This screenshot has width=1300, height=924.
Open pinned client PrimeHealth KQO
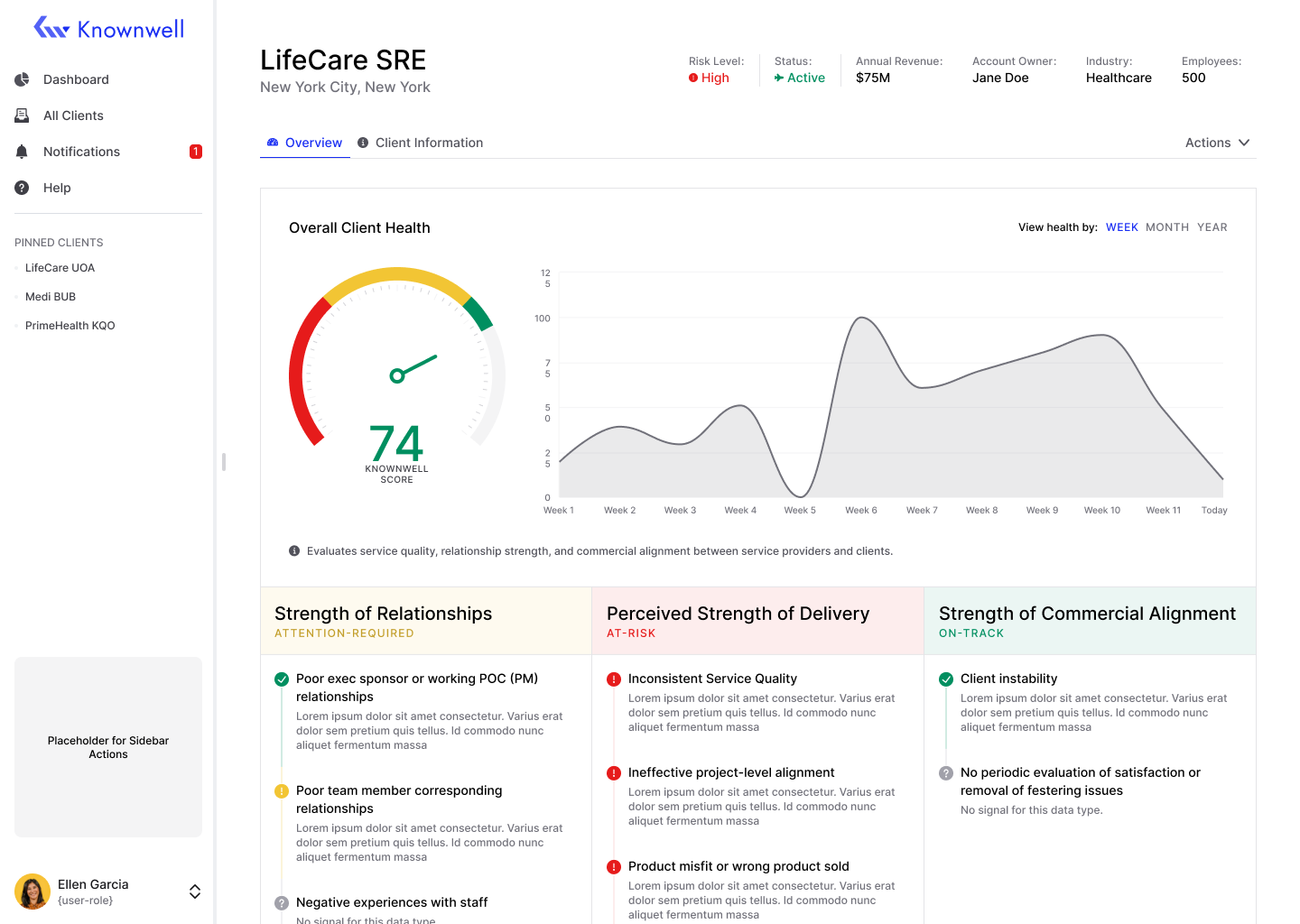click(x=70, y=326)
